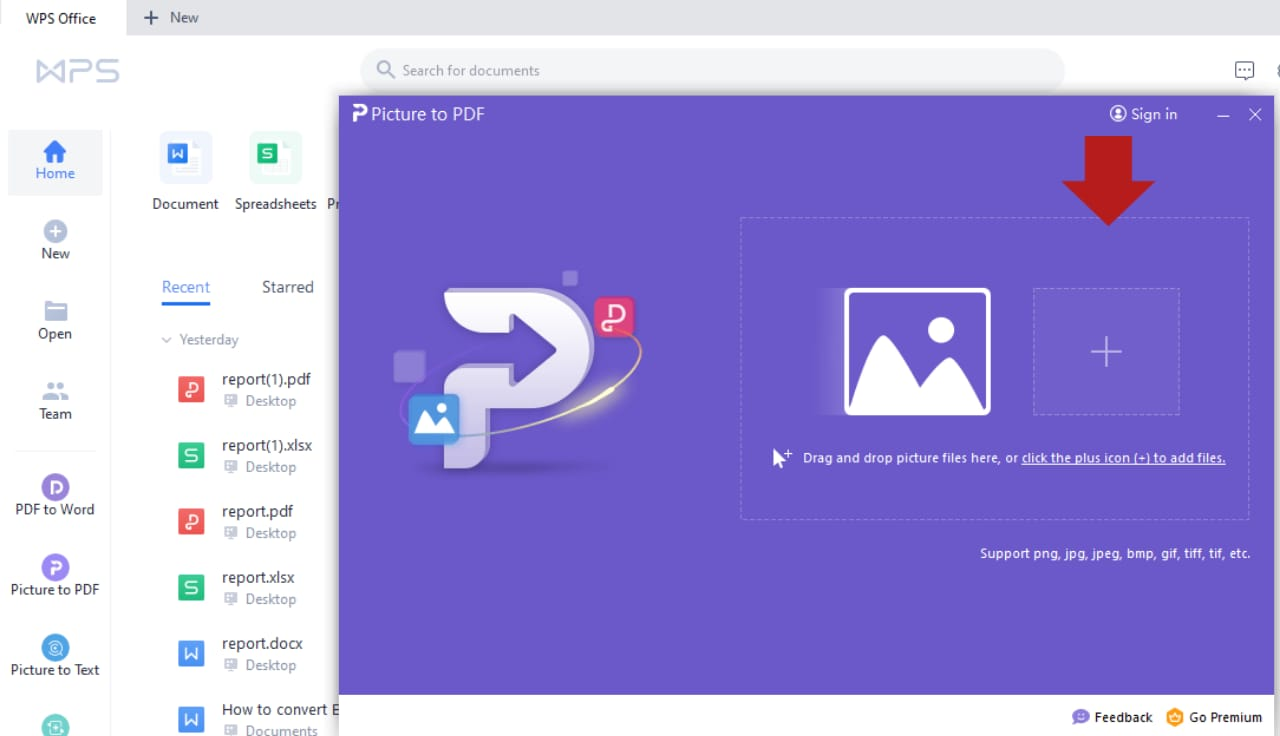The image size is (1280, 736).
Task: Click the New sidebar icon
Action: [x=55, y=240]
